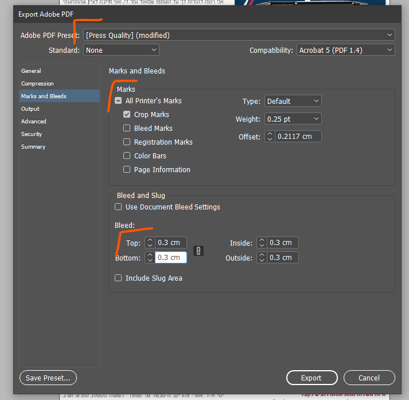409x400 pixels.
Task: Click the Top bleed value field
Action: 171,242
